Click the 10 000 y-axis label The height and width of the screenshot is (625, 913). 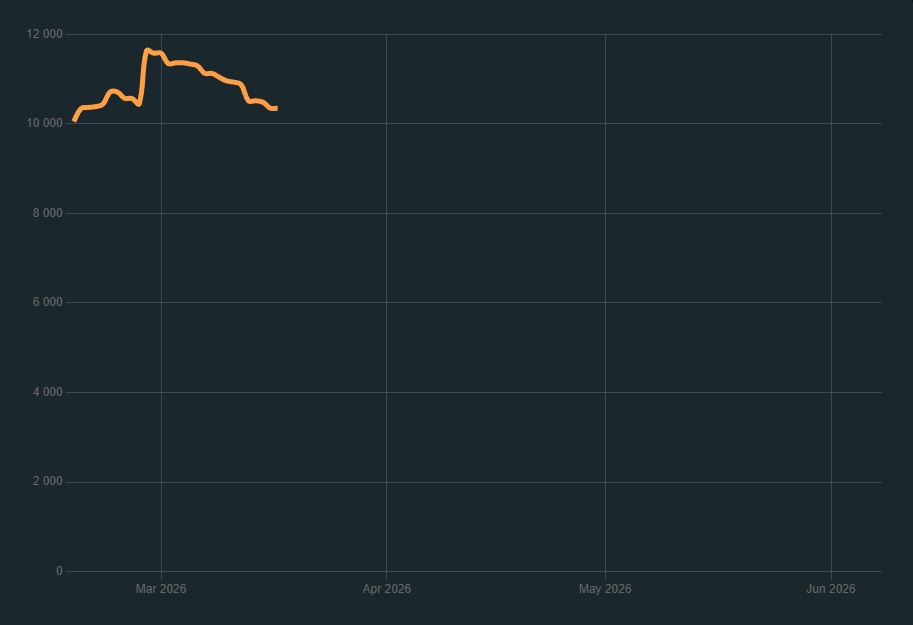pyautogui.click(x=44, y=123)
